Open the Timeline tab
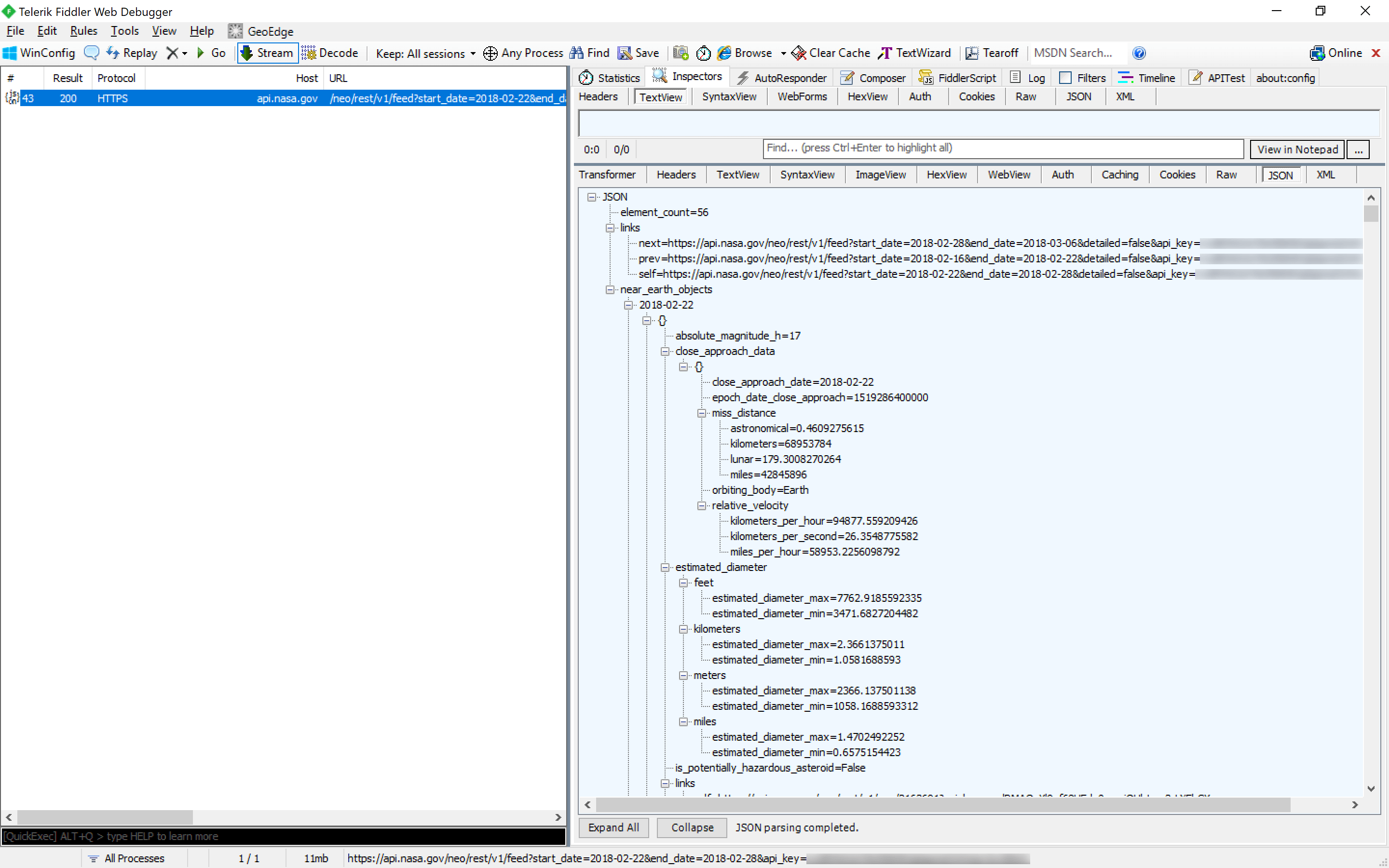This screenshot has width=1389, height=868. pos(1147,78)
